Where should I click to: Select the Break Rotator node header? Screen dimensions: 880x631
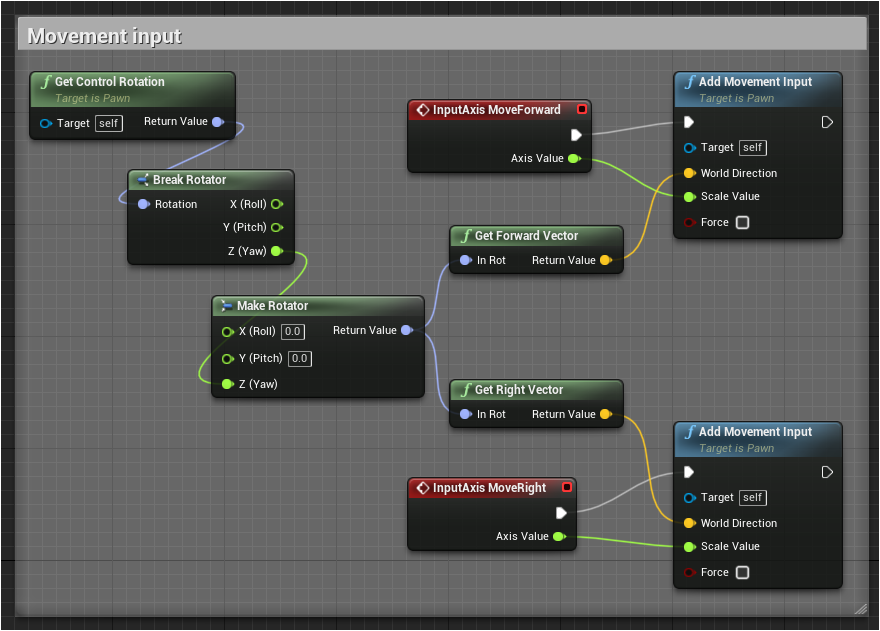(x=189, y=180)
